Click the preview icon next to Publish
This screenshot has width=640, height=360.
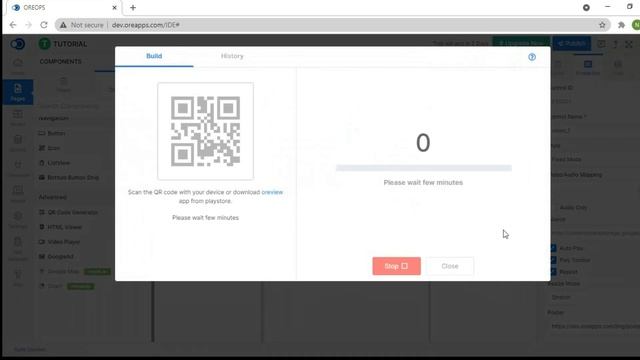point(601,44)
